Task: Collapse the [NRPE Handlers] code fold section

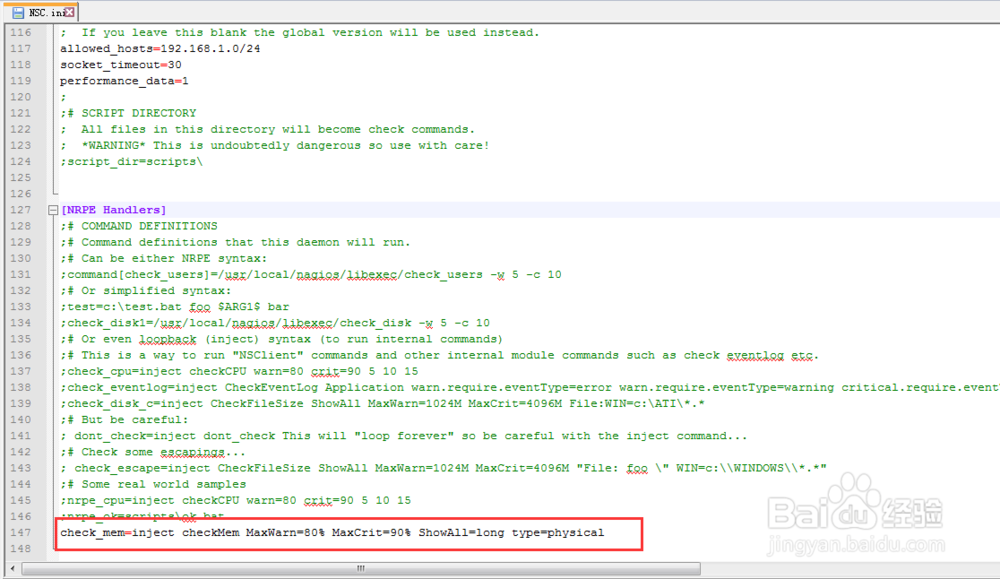Action: (x=53, y=209)
